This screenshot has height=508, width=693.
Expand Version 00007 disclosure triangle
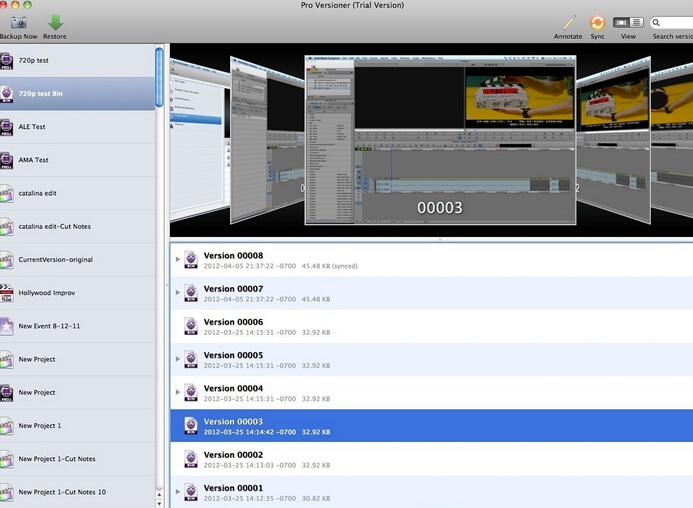click(x=178, y=293)
